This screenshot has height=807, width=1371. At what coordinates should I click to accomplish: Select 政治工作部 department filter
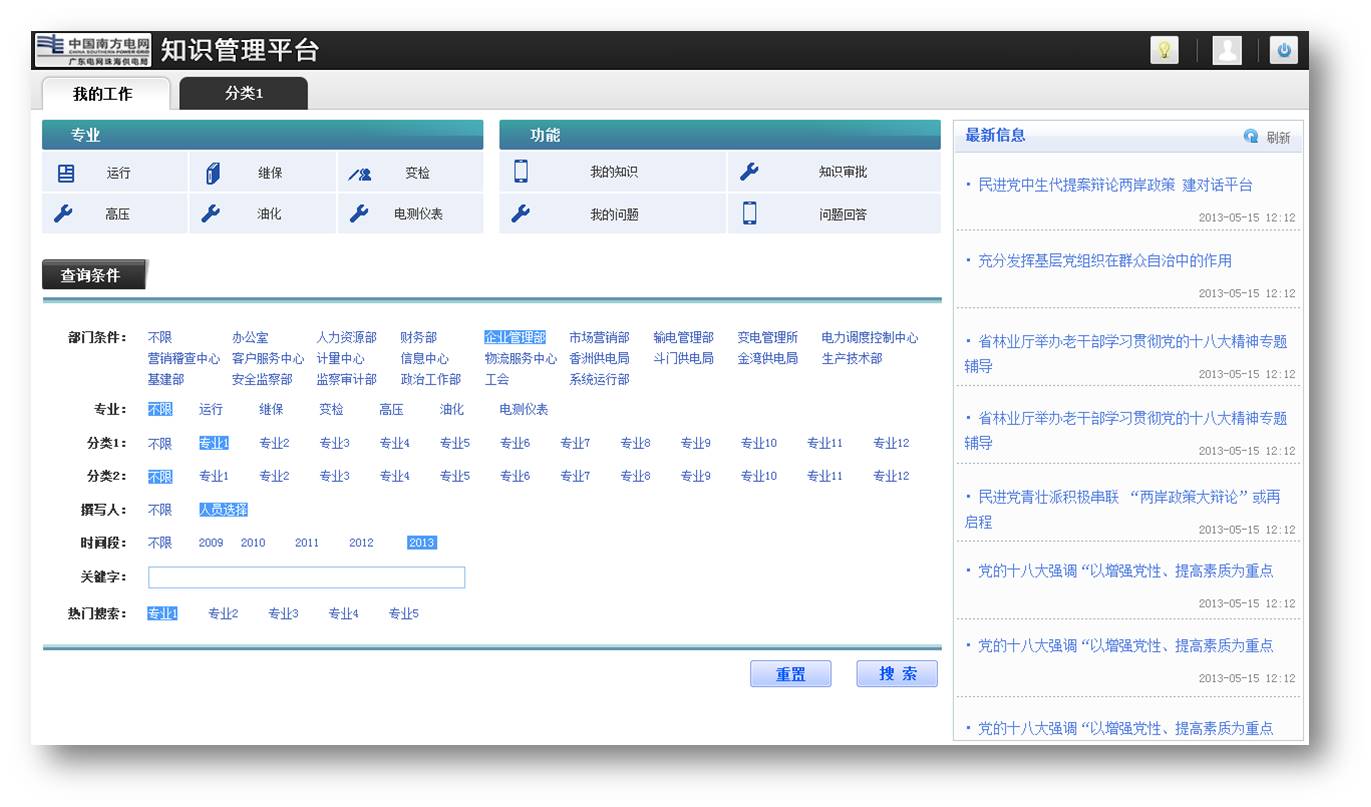point(431,379)
